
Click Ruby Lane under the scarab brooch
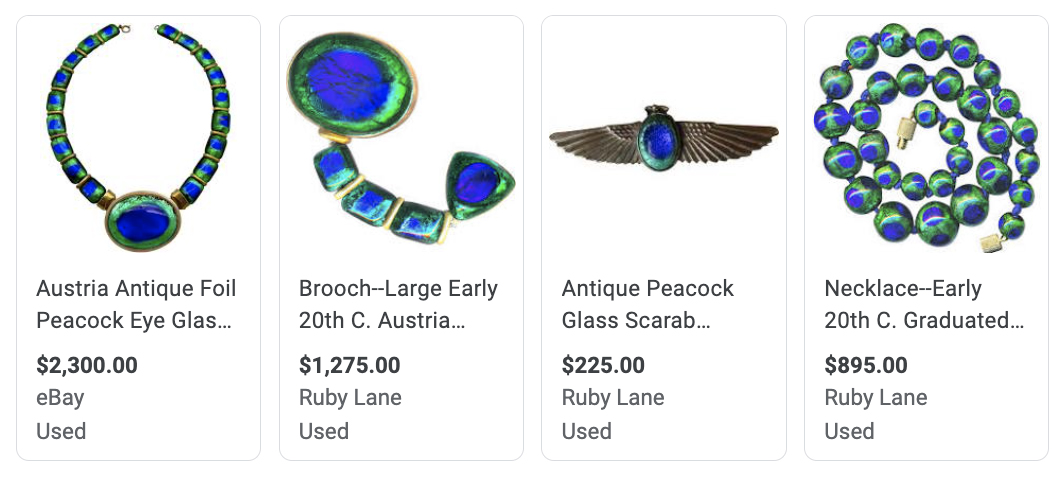point(613,397)
